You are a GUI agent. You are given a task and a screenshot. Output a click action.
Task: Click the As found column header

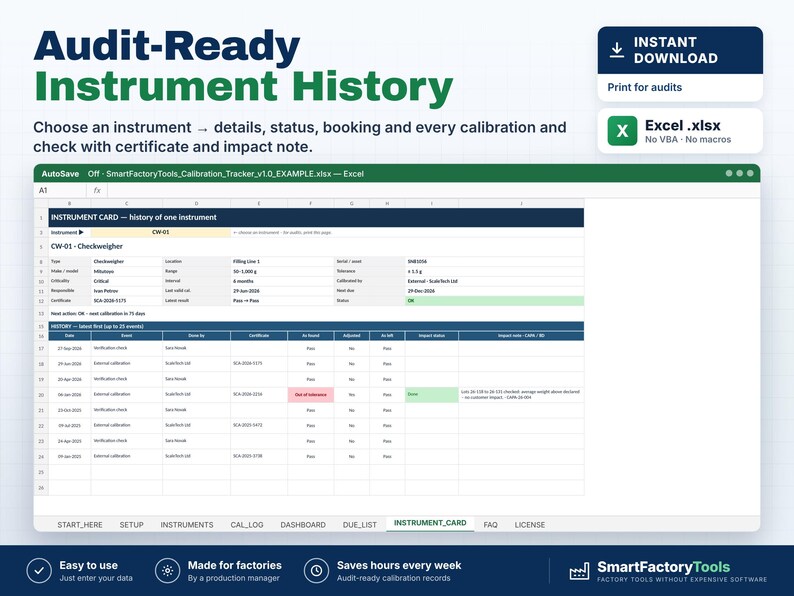coord(310,336)
